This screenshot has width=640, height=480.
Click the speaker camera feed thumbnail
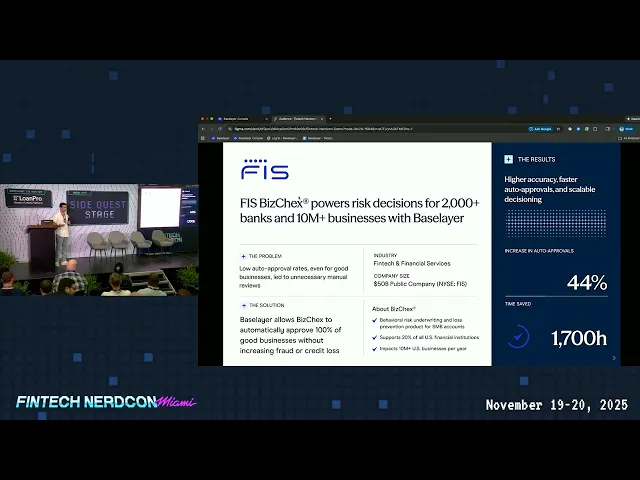99,240
